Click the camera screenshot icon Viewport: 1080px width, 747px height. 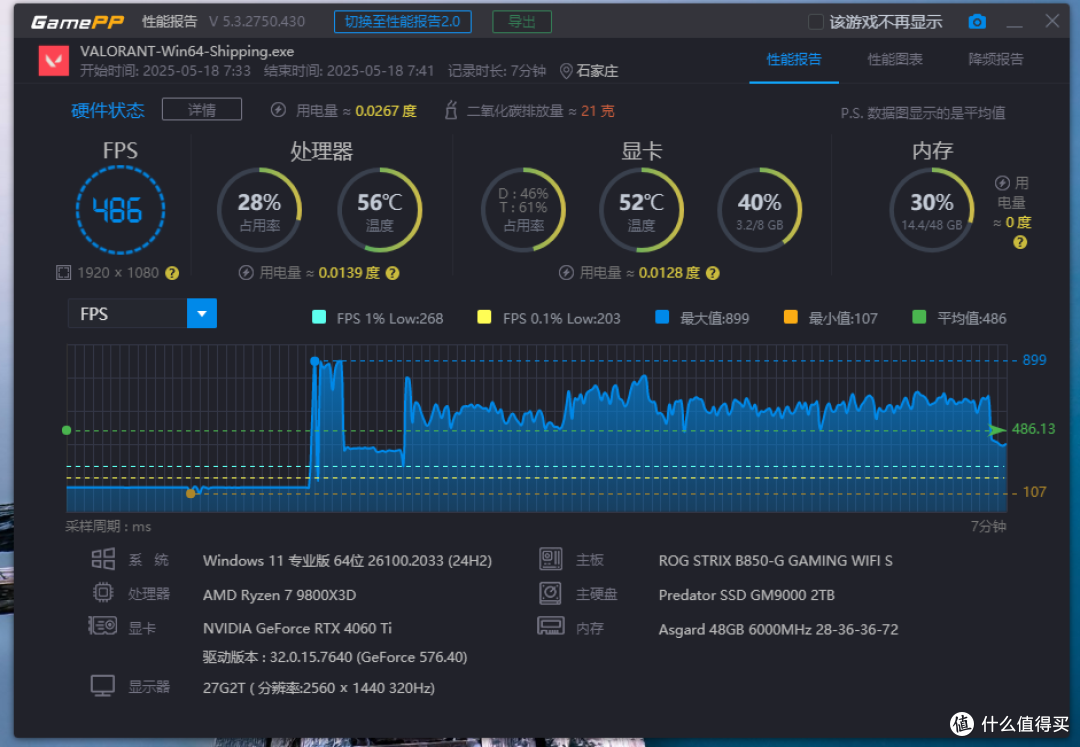977,22
